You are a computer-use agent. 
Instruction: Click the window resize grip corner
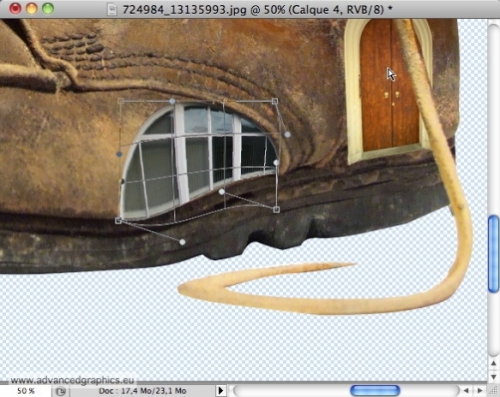pos(493,390)
